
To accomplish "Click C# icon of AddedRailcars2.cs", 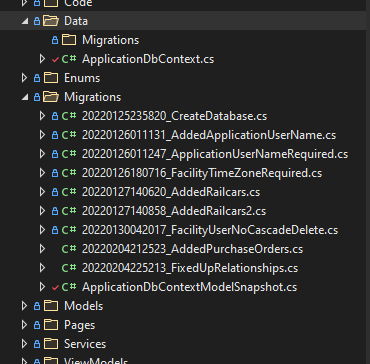I will pos(69,211).
